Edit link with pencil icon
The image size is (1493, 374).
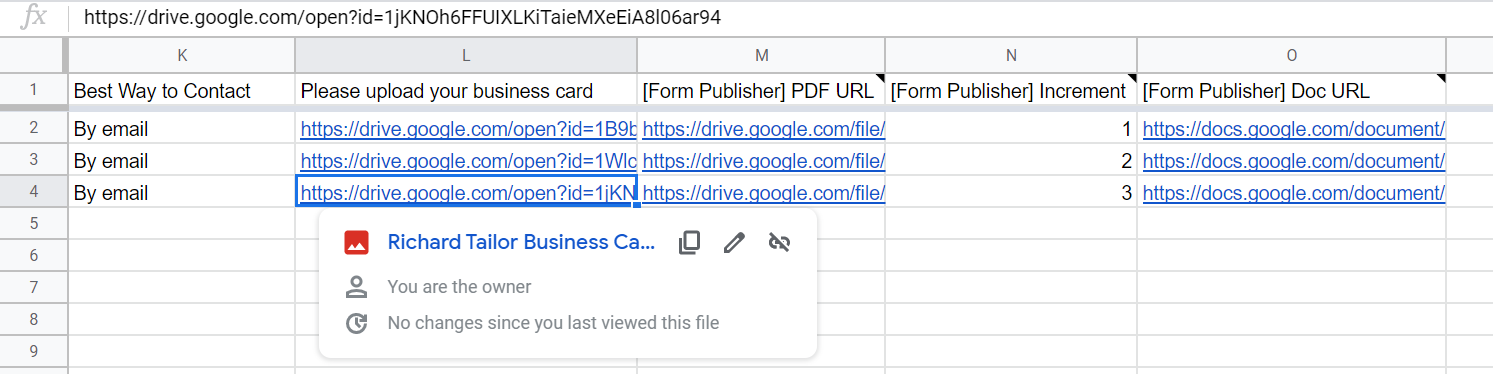pos(734,243)
